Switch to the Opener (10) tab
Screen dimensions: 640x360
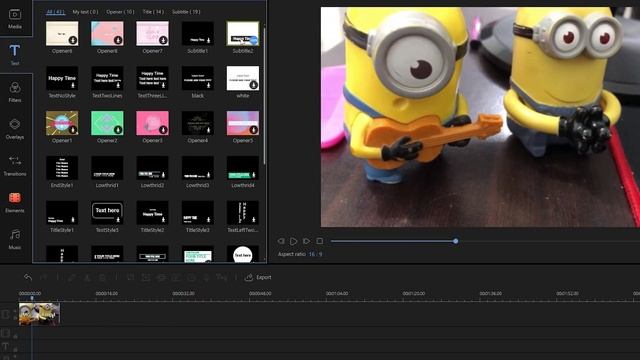click(x=120, y=12)
